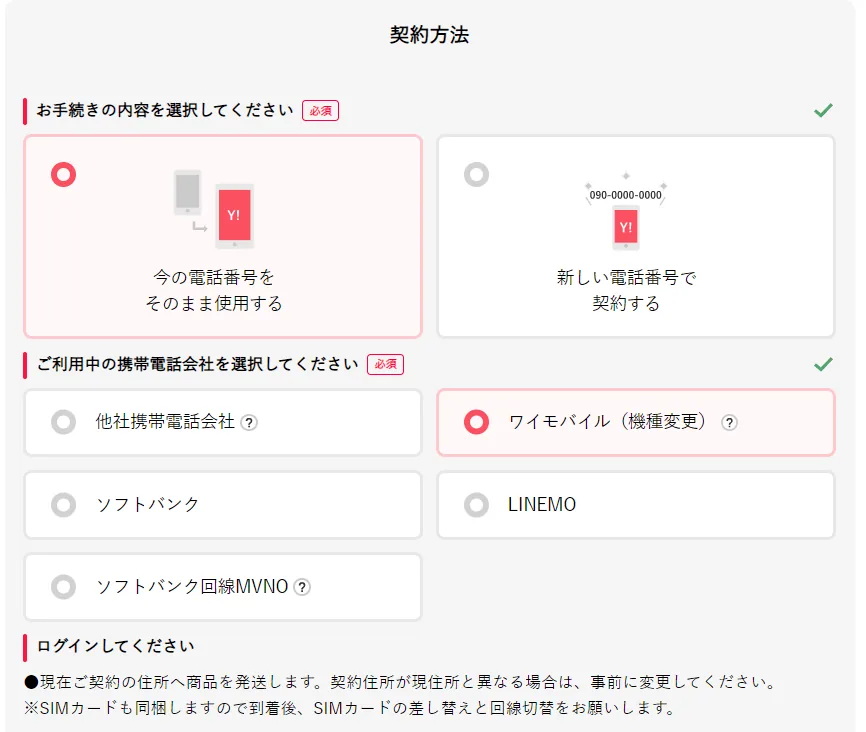Click the two-phone transfer illustration
866x732 pixels.
coord(214,209)
